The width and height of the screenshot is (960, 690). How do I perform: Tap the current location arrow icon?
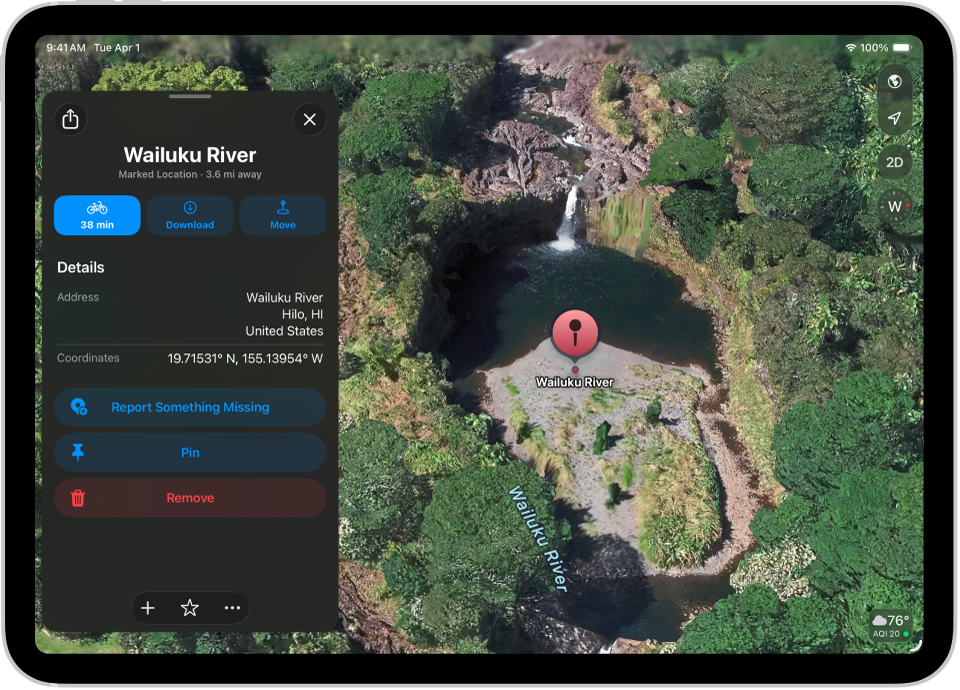(894, 118)
